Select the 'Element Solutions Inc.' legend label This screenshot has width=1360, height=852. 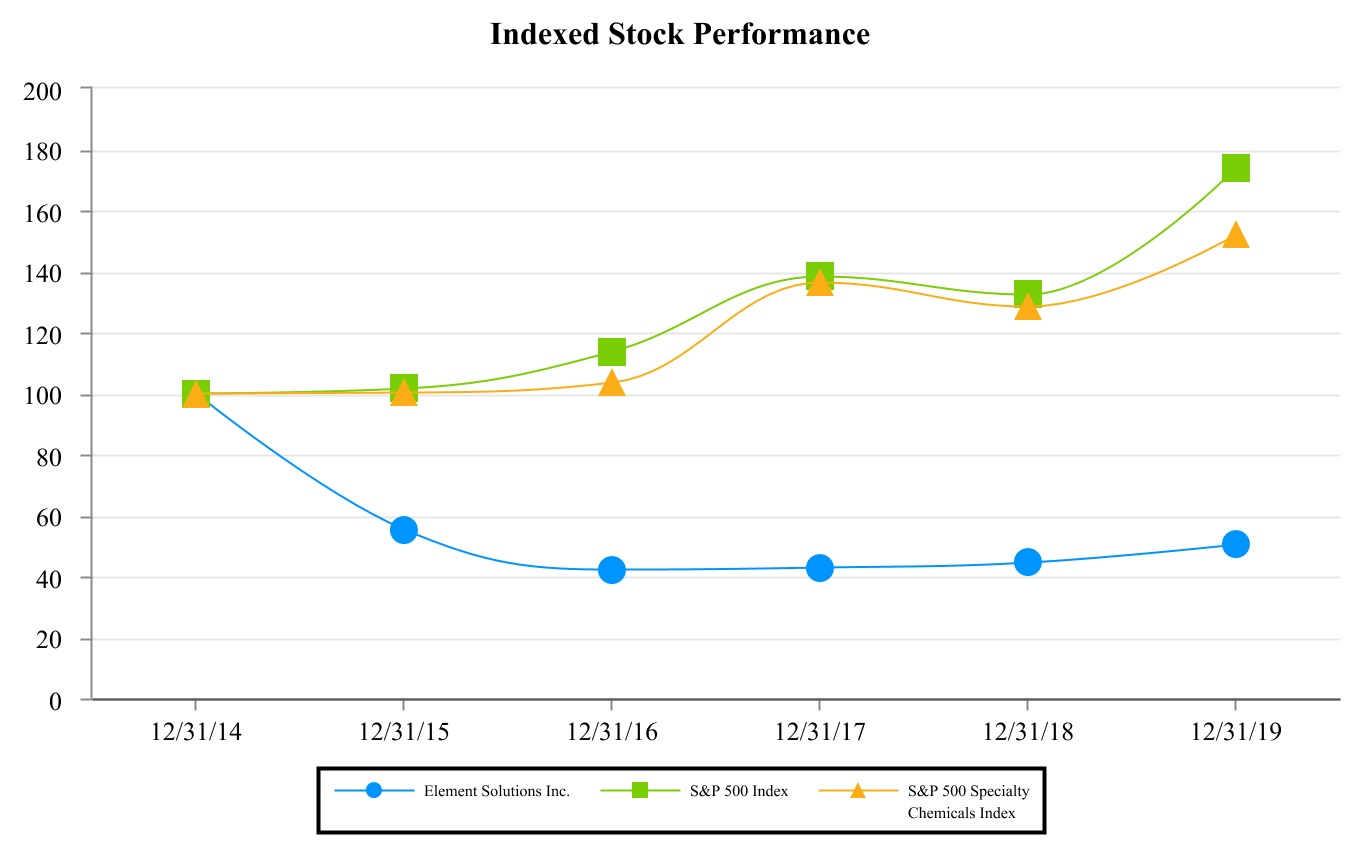click(497, 791)
